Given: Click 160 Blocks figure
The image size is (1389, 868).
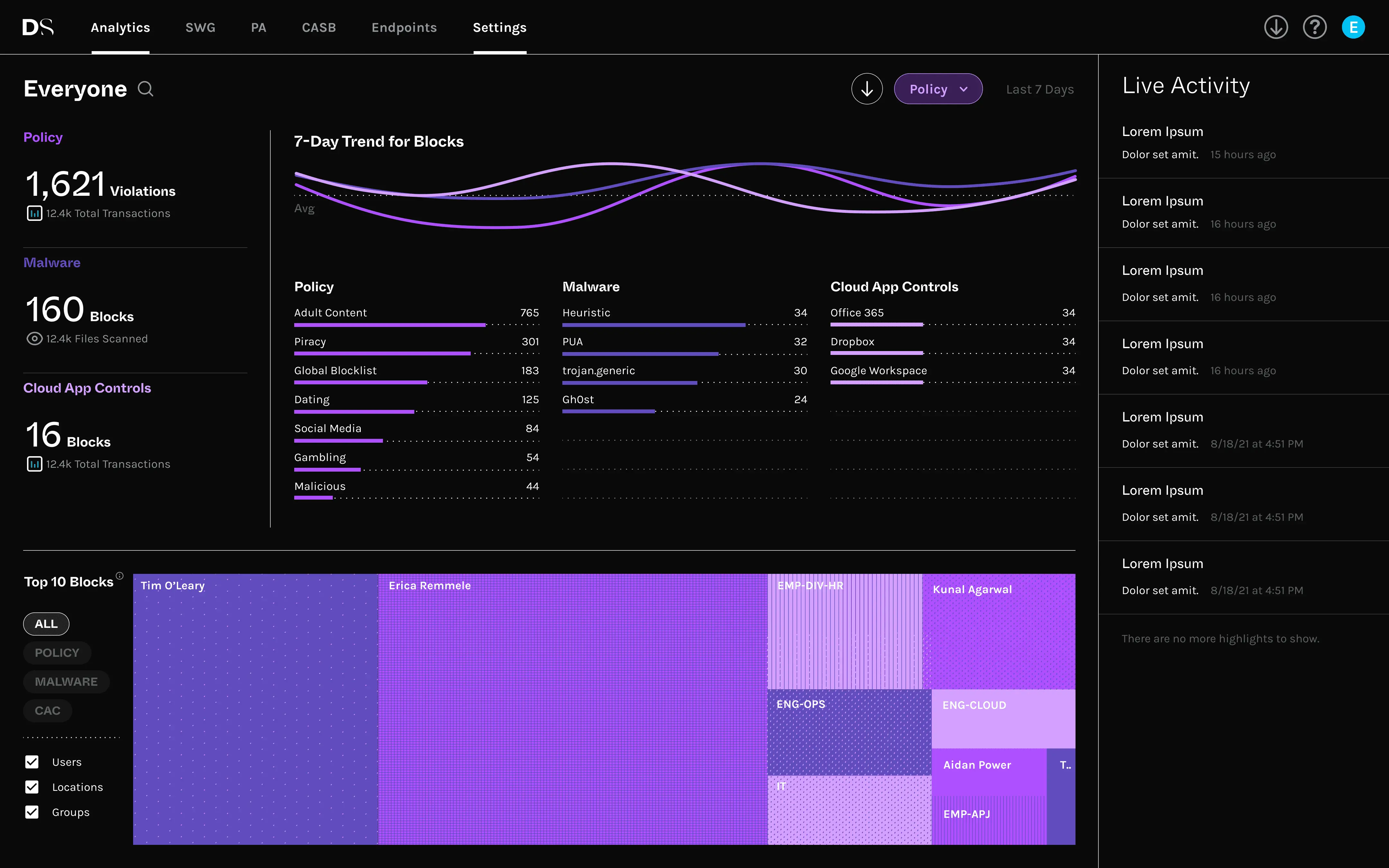Looking at the screenshot, I should pos(80,310).
